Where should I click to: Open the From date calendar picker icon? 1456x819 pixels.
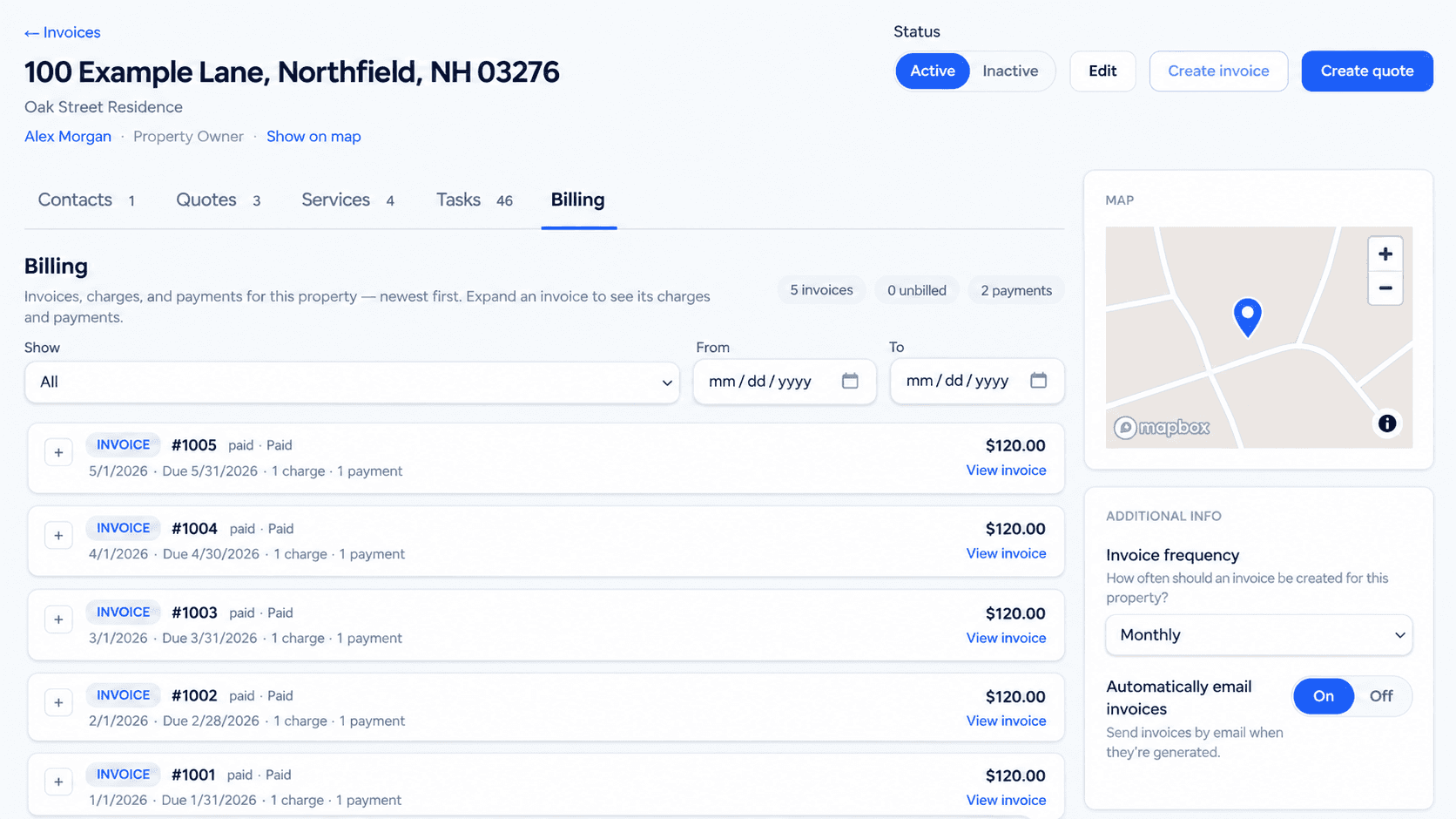850,381
